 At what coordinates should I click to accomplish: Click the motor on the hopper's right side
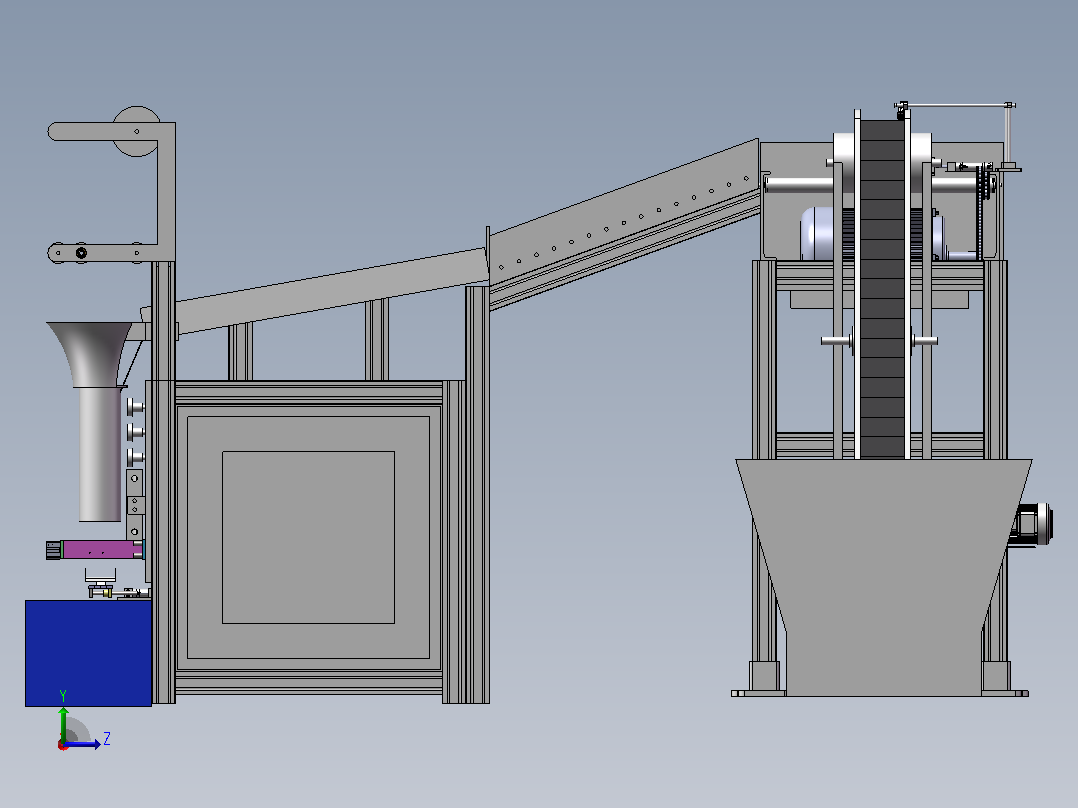[1032, 525]
